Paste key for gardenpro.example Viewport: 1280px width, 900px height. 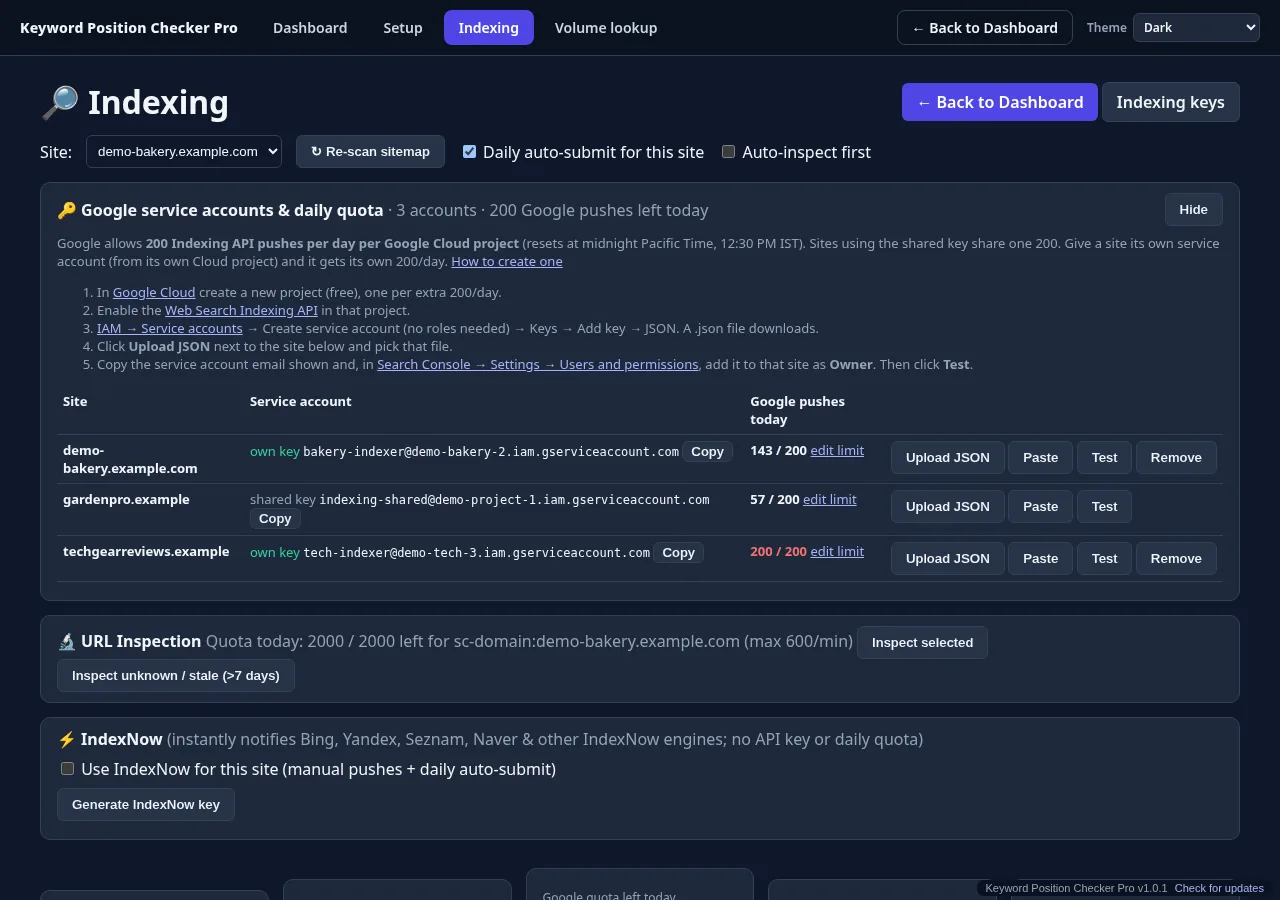1040,506
